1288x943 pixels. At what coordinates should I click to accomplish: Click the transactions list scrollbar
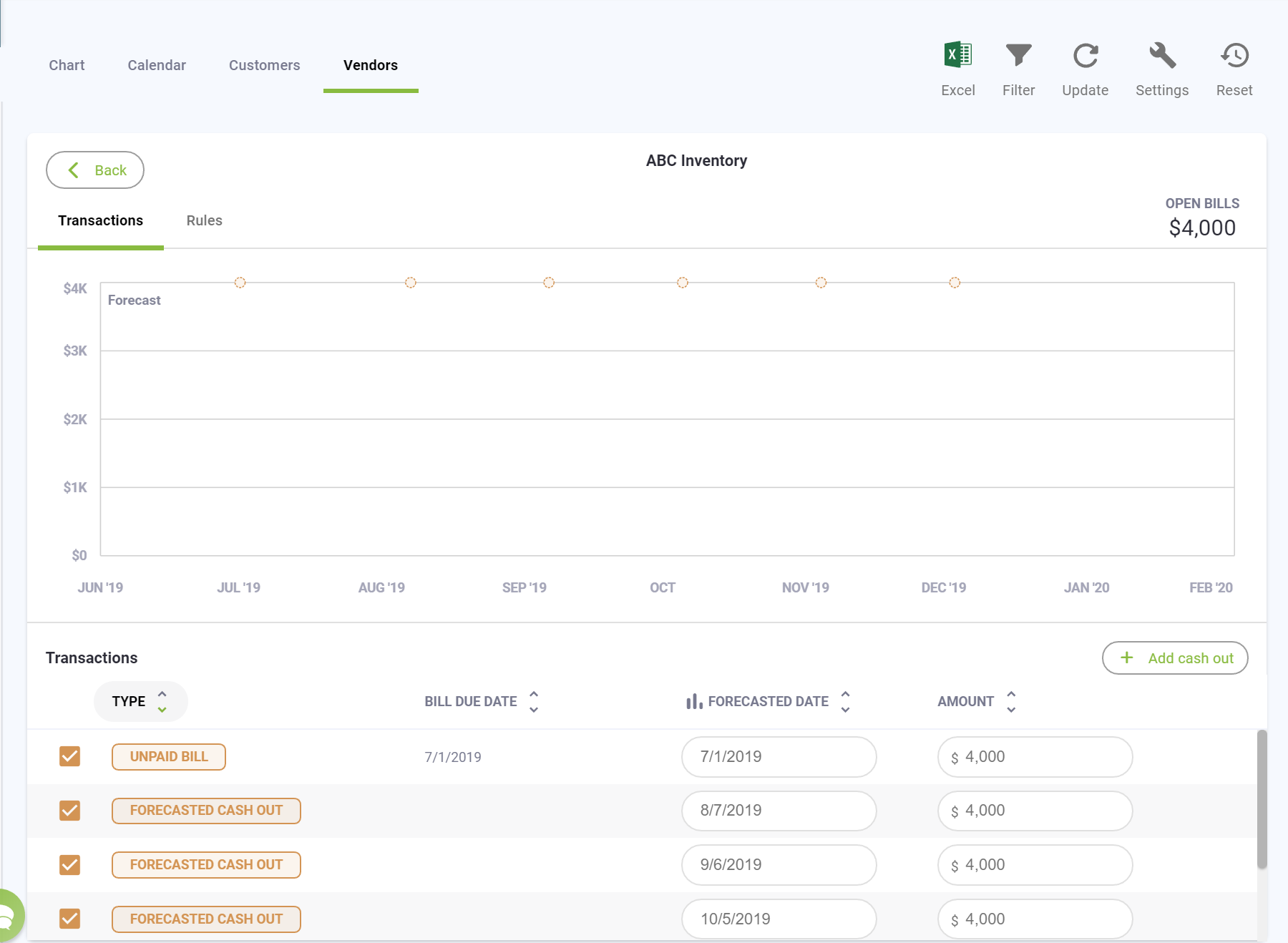tap(1262, 798)
